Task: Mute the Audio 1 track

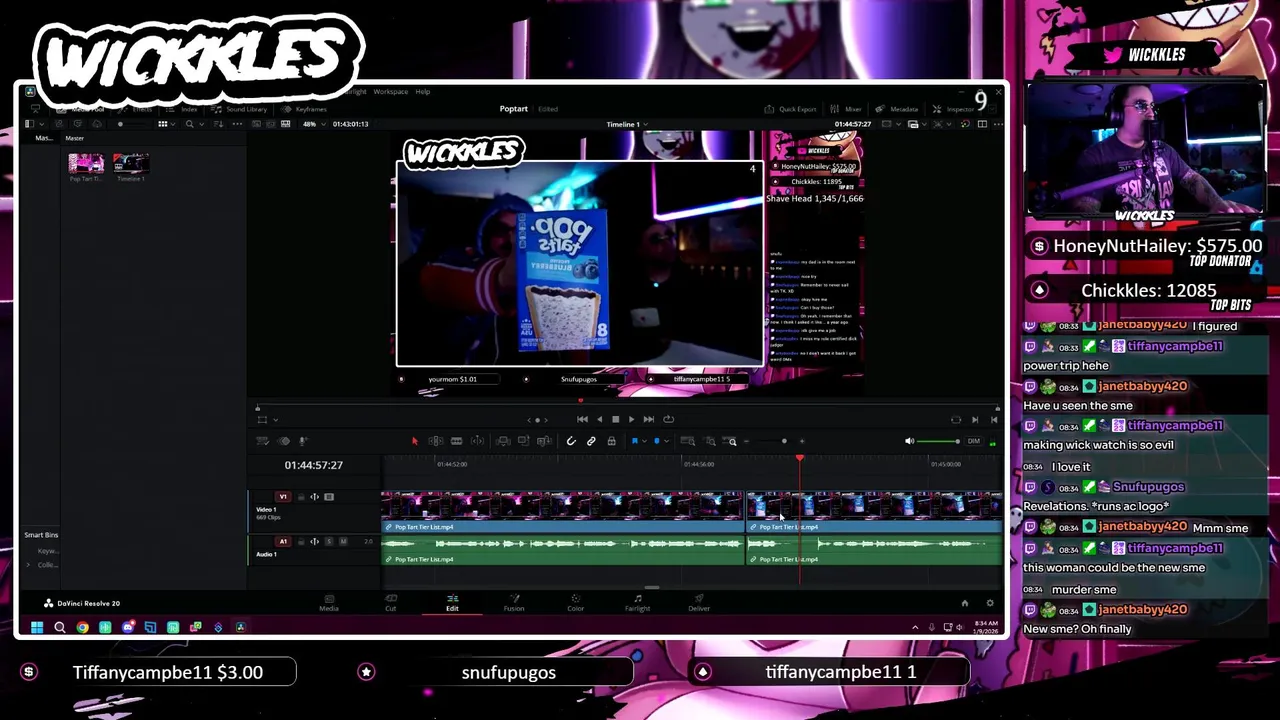Action: pyautogui.click(x=343, y=542)
